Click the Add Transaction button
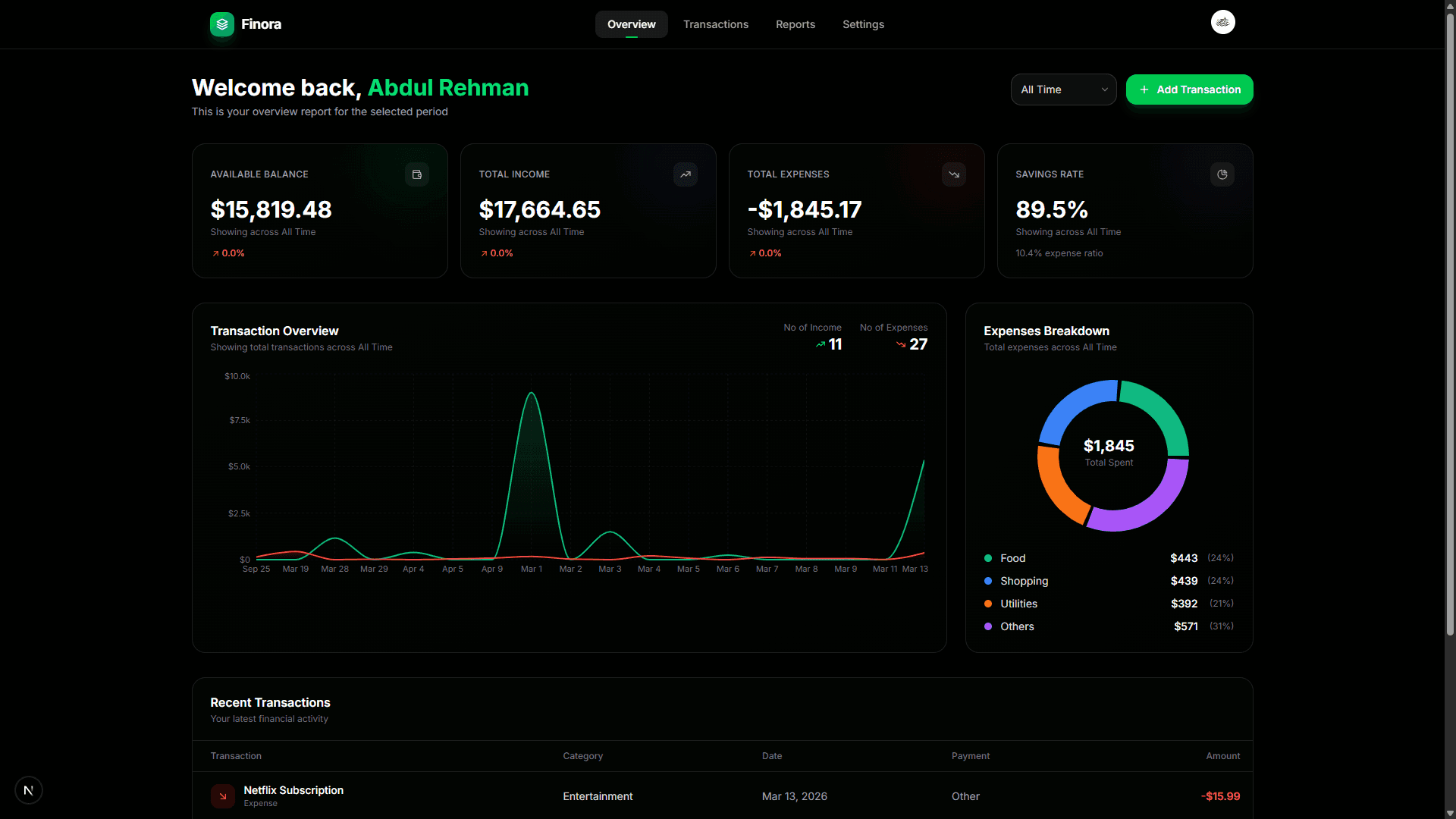 tap(1189, 89)
